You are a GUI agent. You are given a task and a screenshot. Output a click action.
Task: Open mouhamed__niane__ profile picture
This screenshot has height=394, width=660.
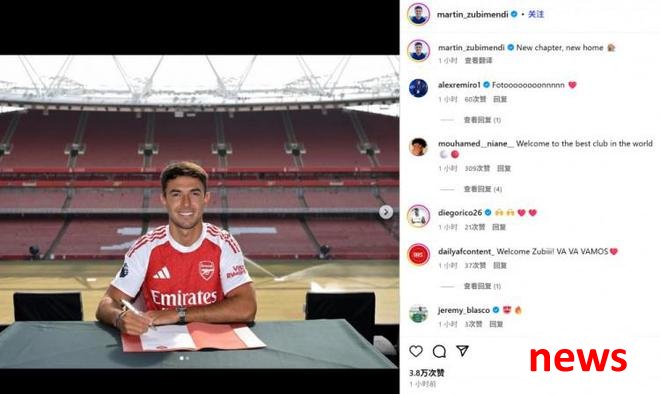pyautogui.click(x=418, y=146)
